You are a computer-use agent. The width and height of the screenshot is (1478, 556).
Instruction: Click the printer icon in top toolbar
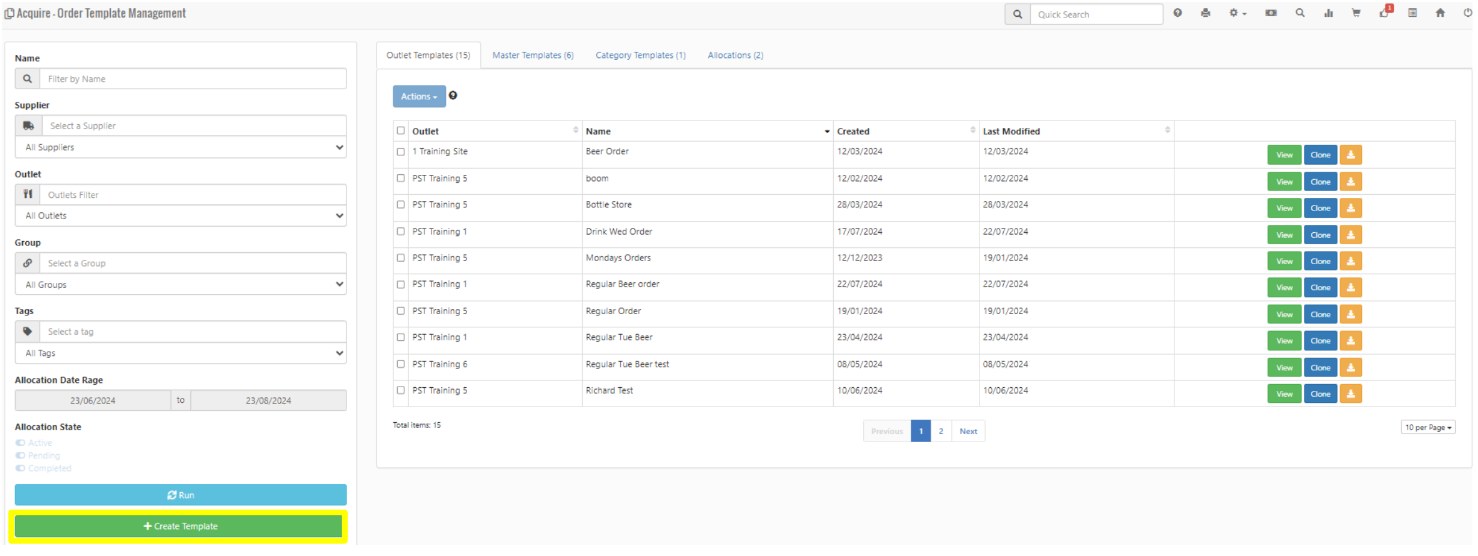coord(1205,14)
